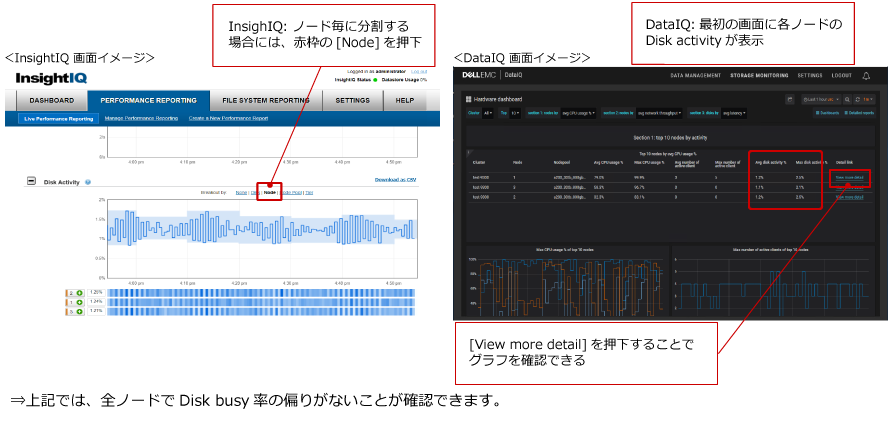Open the Disk Activity help icon
Screen dimensions: 895x424
coord(88,183)
